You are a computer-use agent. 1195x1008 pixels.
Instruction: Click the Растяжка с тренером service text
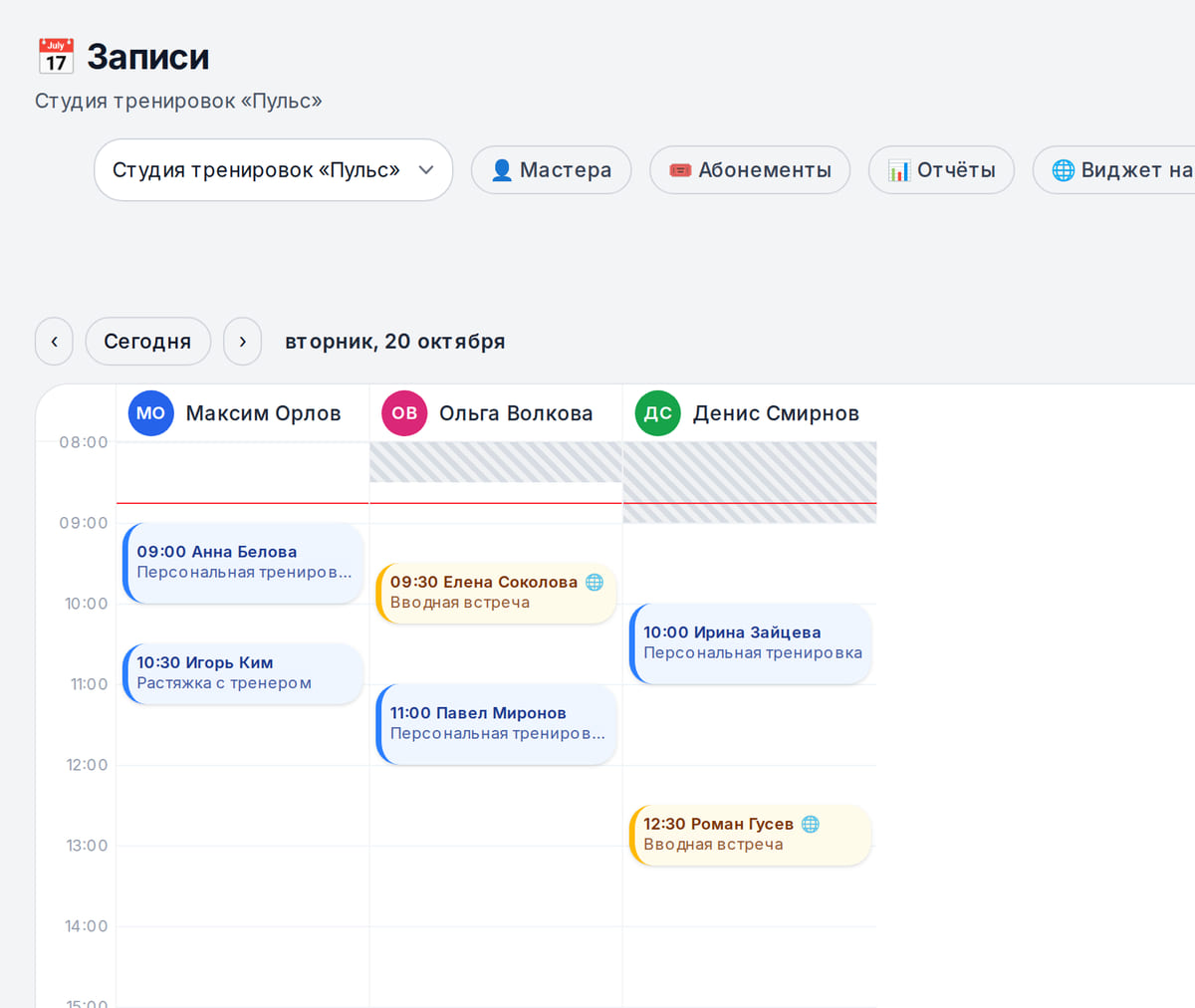coord(224,683)
